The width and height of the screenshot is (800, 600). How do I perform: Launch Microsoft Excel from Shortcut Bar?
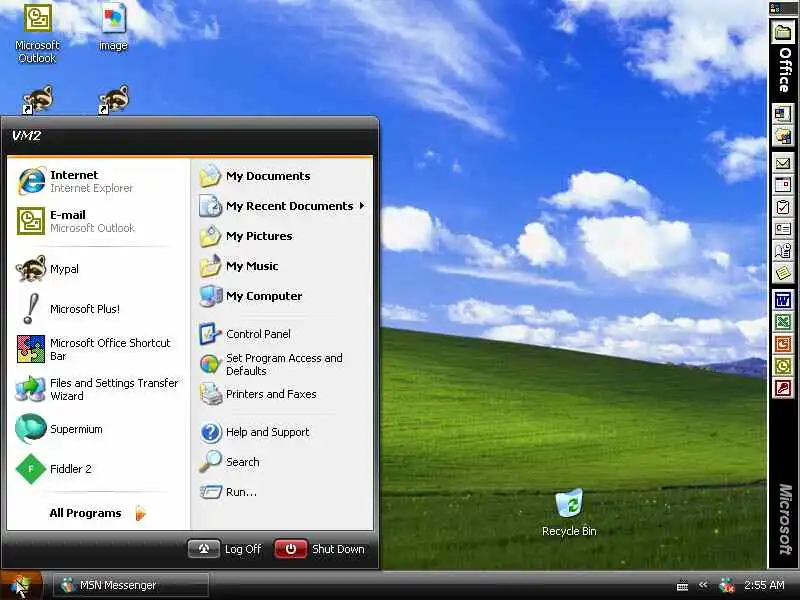[x=783, y=322]
